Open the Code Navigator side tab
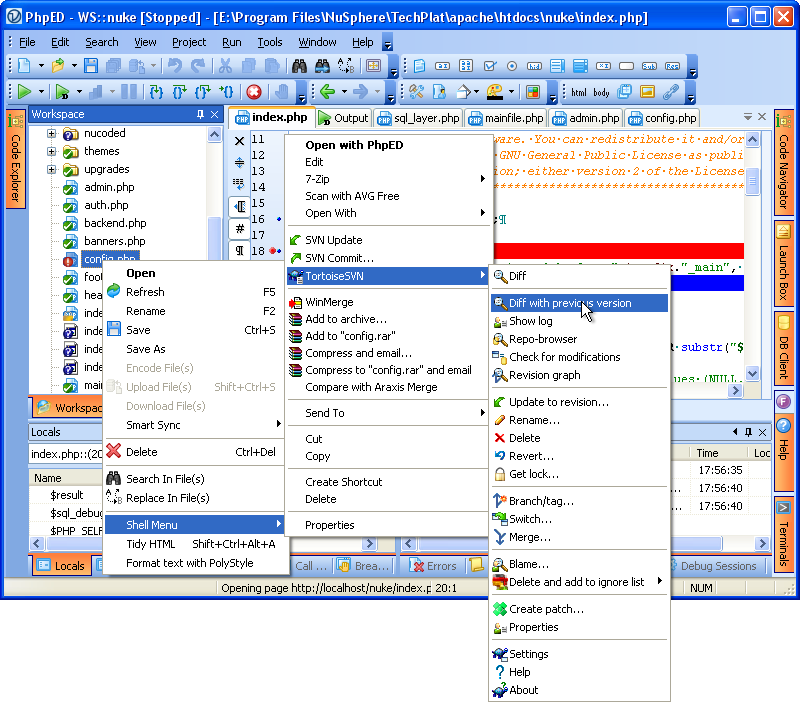The image size is (800, 707). 784,162
